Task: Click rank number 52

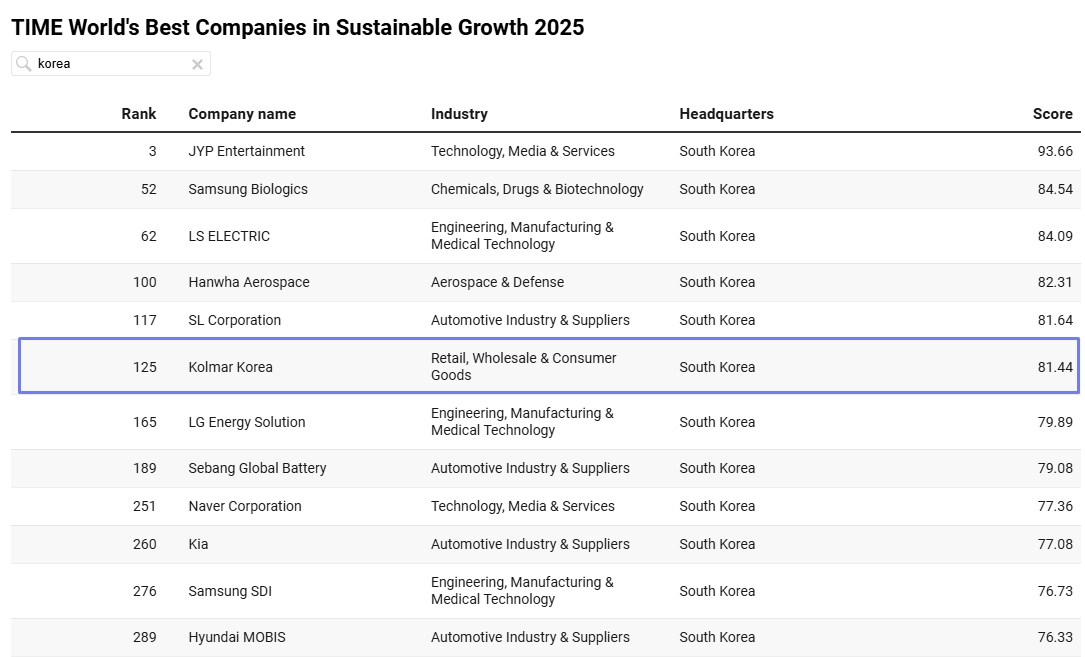Action: coord(149,189)
